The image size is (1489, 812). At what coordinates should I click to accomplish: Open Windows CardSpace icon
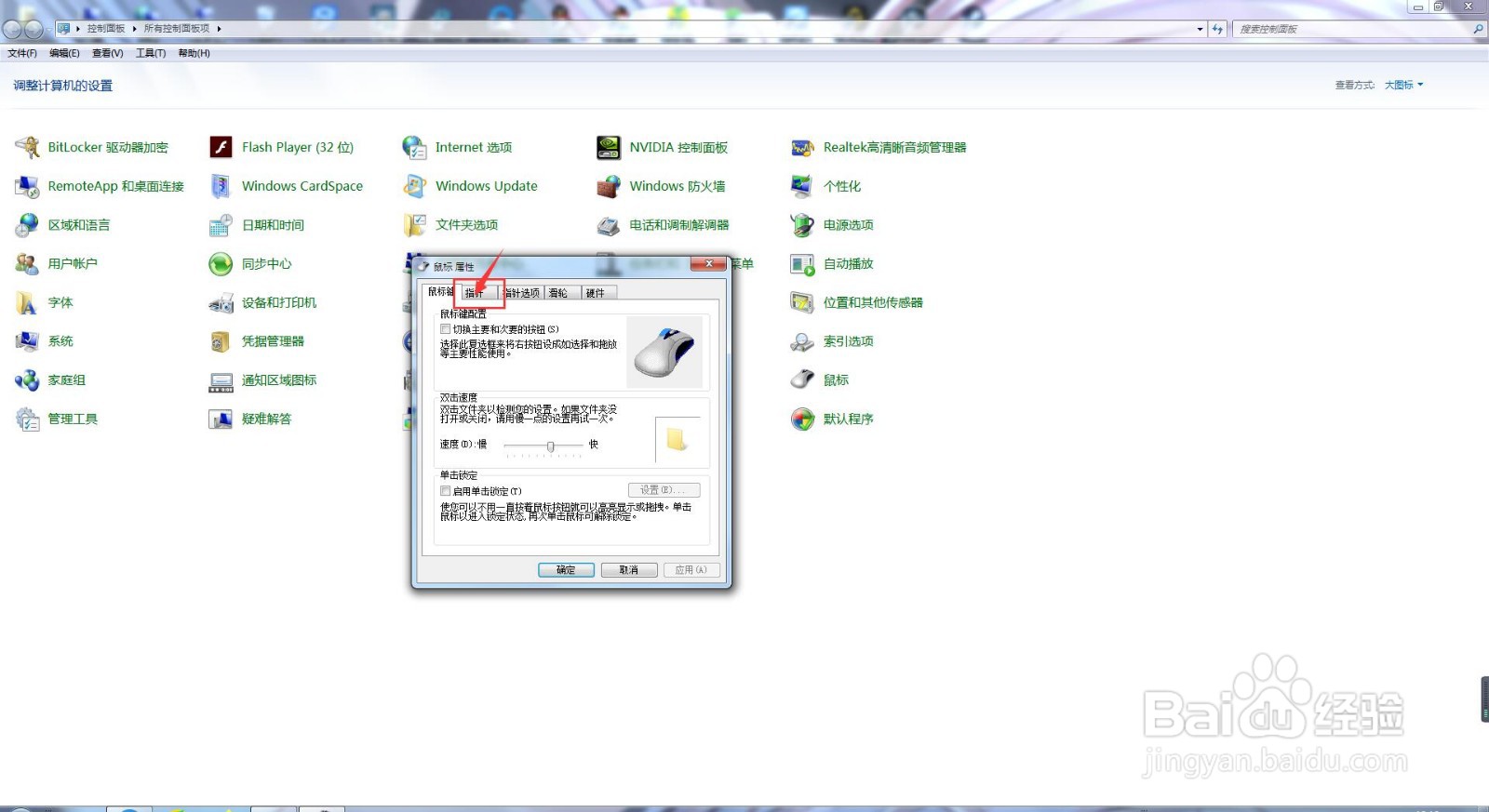[x=221, y=186]
